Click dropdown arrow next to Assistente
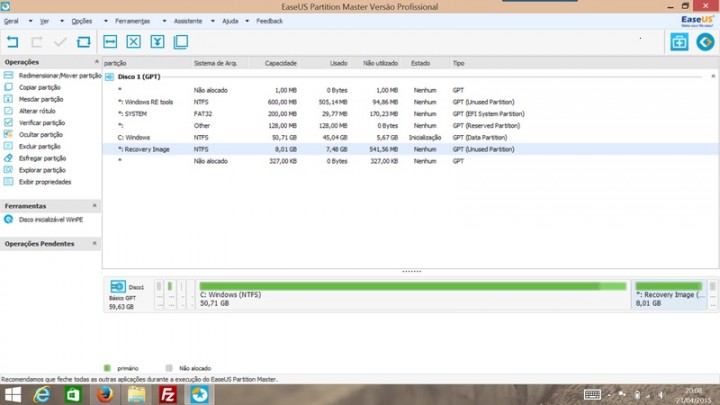 pos(213,21)
